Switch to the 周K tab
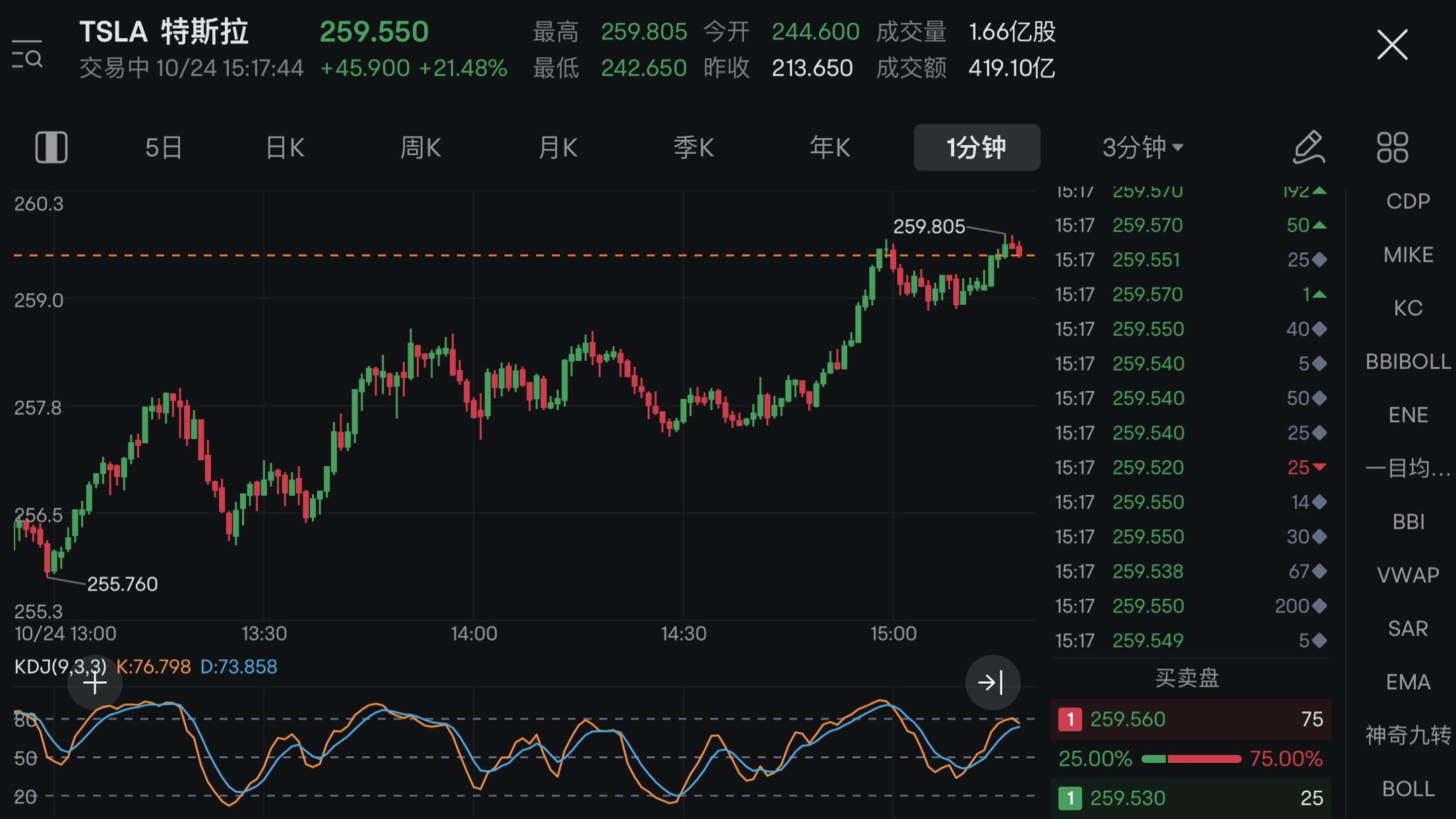 [x=420, y=147]
